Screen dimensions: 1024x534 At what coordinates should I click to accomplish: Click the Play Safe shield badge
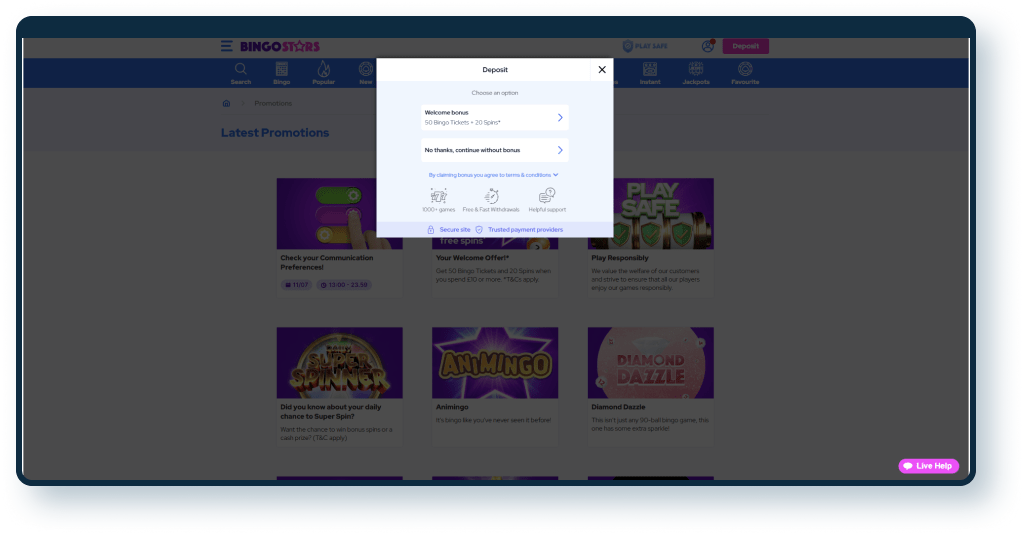pyautogui.click(x=645, y=46)
